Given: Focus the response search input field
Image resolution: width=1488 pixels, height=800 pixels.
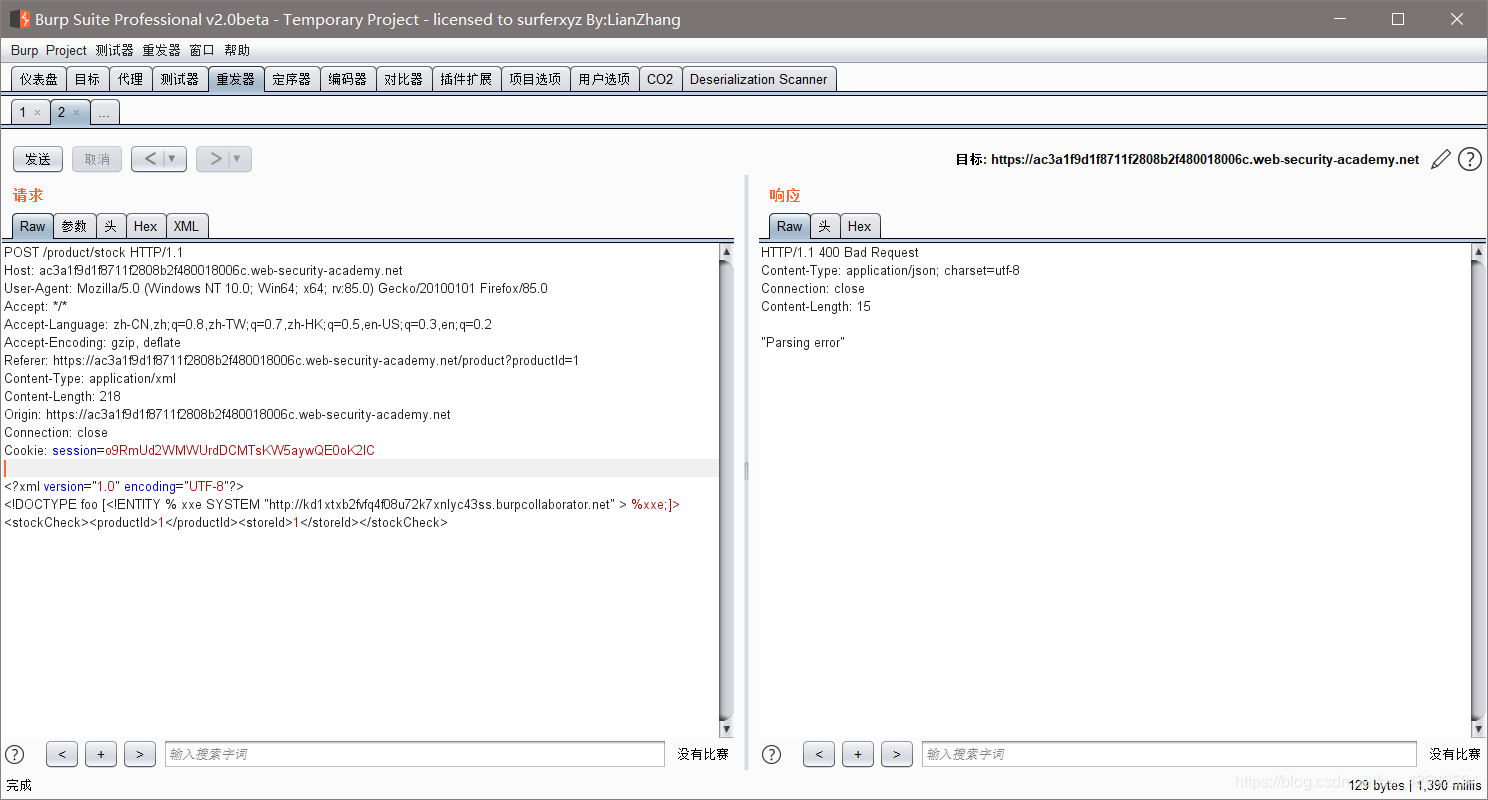Looking at the screenshot, I should tap(1169, 754).
